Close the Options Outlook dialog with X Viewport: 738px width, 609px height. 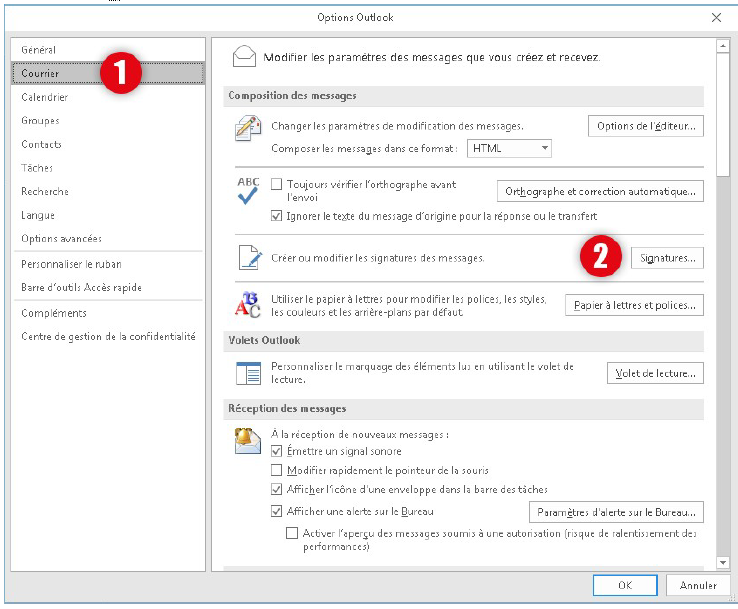point(716,17)
